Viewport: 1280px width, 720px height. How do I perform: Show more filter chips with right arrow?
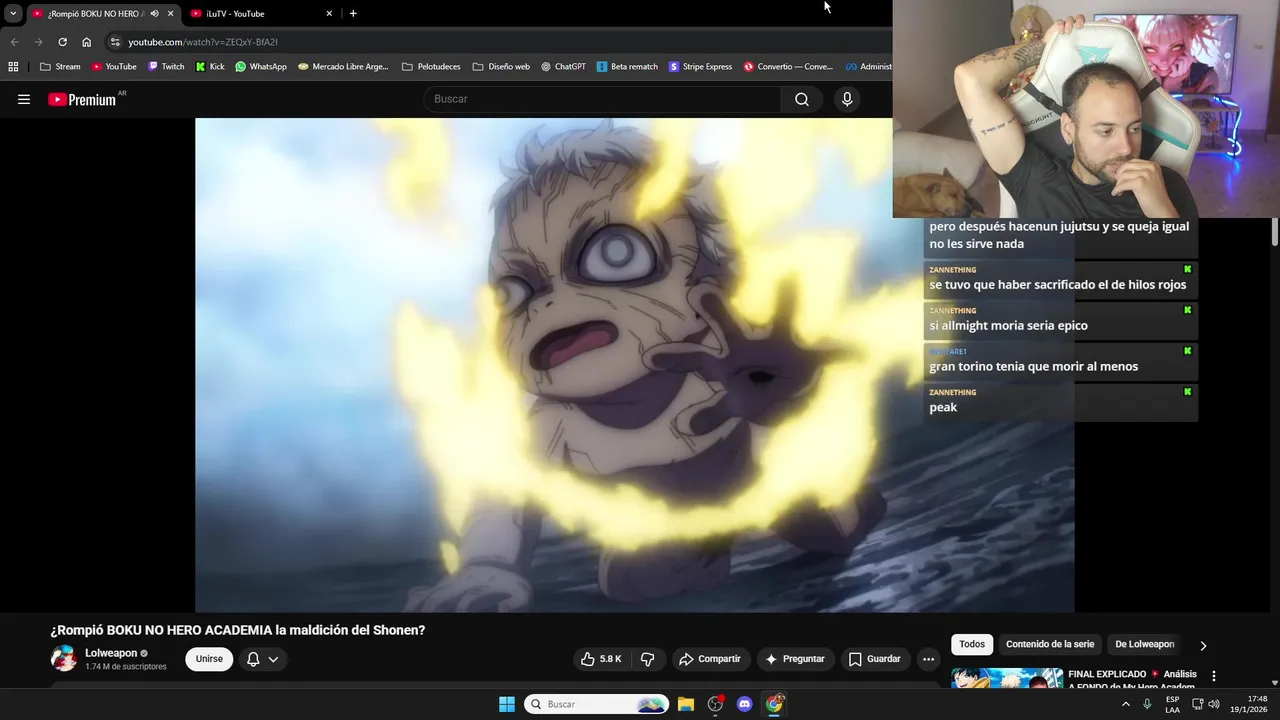point(1203,645)
